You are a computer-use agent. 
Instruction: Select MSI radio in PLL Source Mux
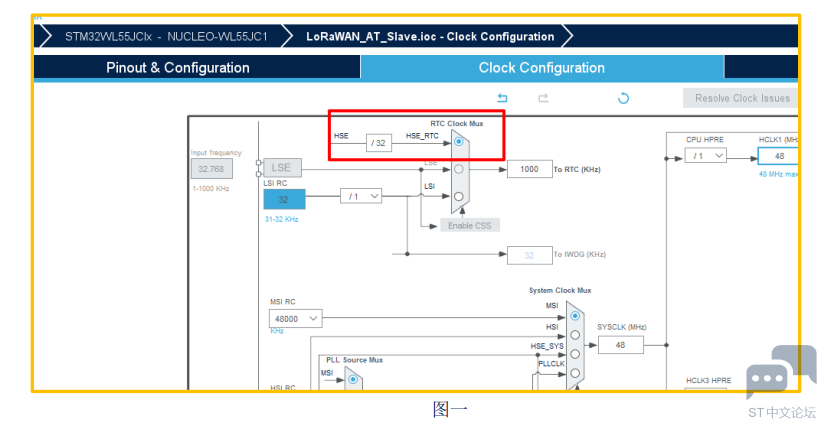click(353, 379)
